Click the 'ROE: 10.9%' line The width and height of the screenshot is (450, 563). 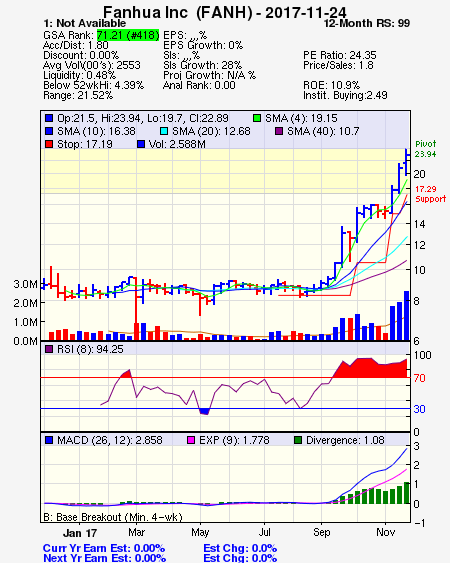click(331, 85)
